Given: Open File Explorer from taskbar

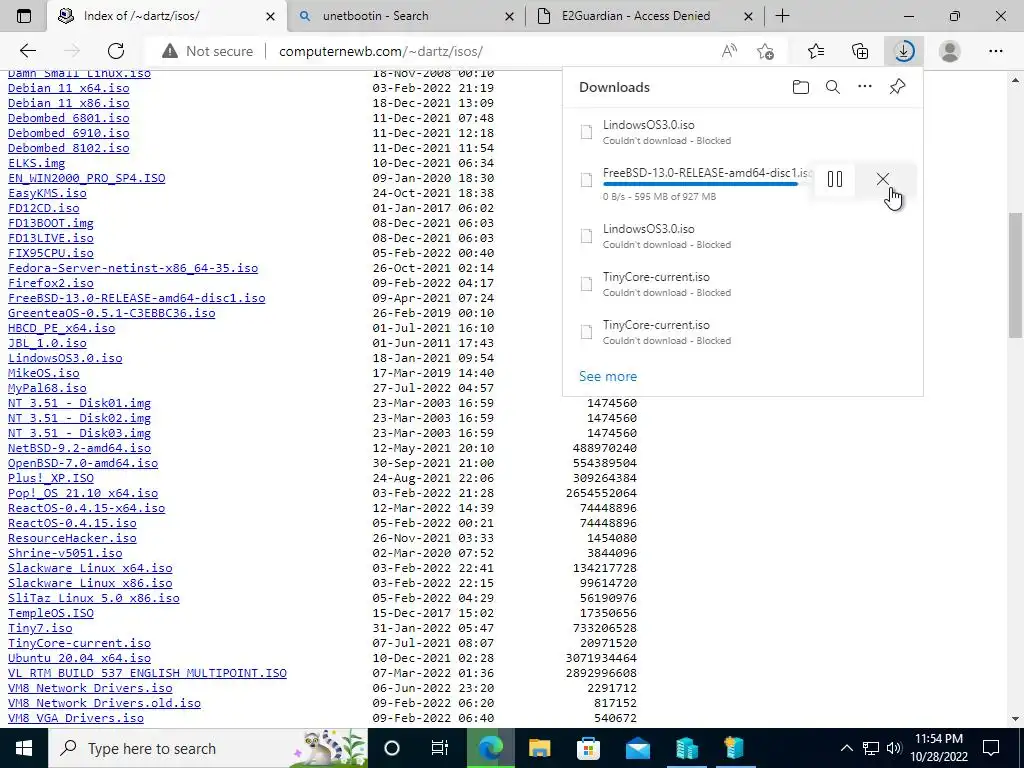Looking at the screenshot, I should pyautogui.click(x=539, y=748).
